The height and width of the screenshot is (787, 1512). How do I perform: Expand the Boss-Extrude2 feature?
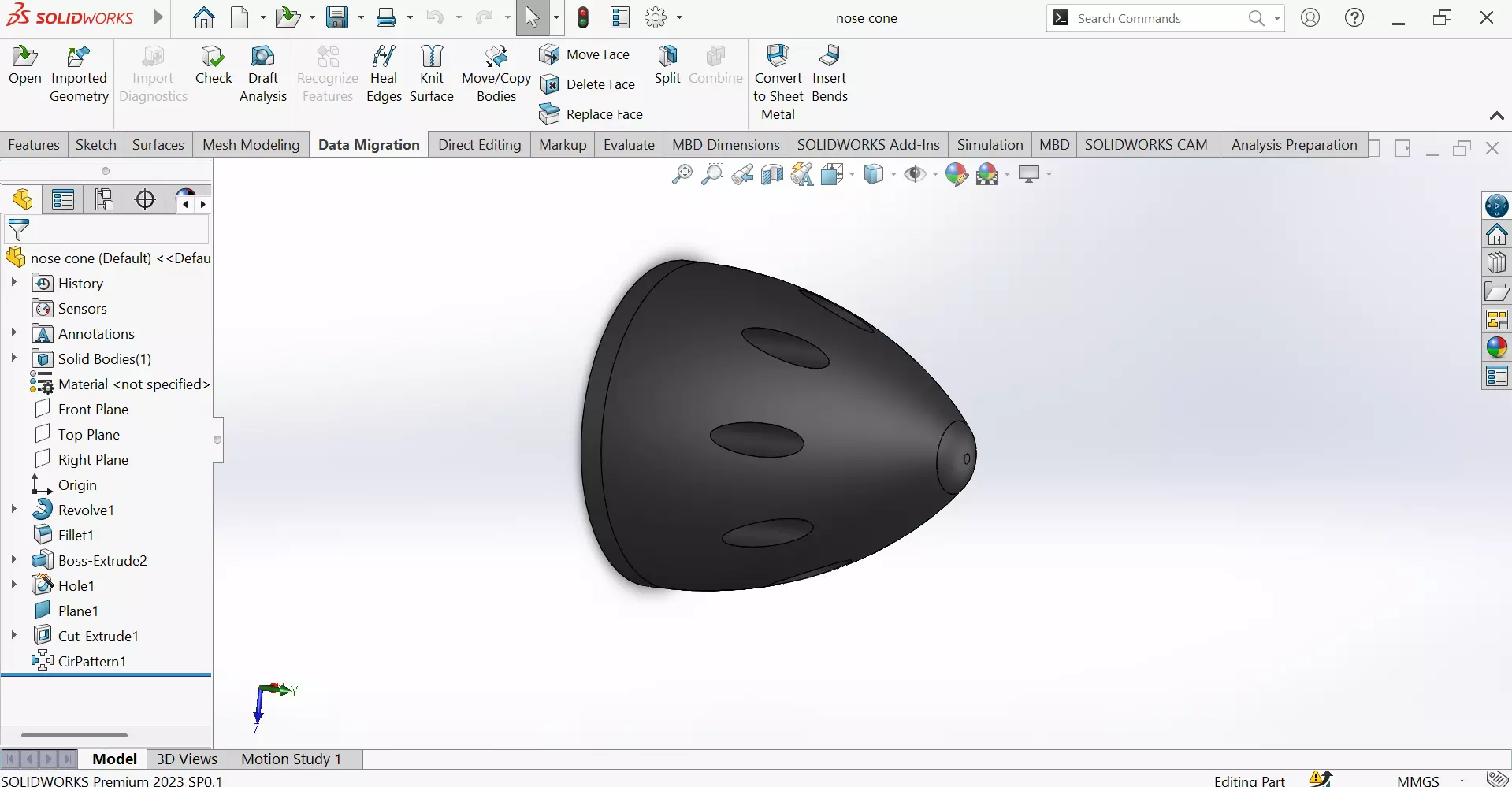pos(13,559)
